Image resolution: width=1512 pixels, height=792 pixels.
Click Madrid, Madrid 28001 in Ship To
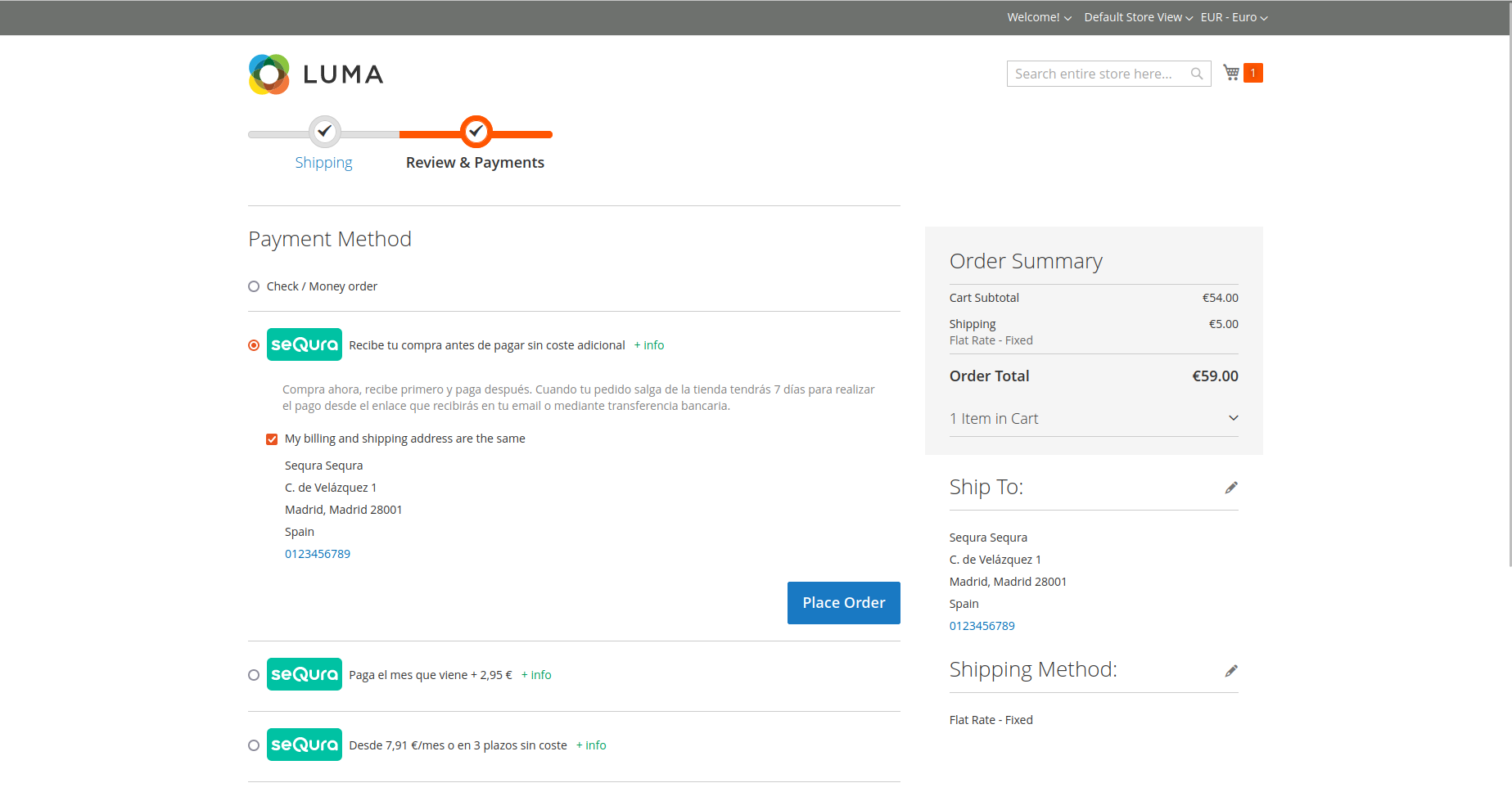click(x=1008, y=582)
